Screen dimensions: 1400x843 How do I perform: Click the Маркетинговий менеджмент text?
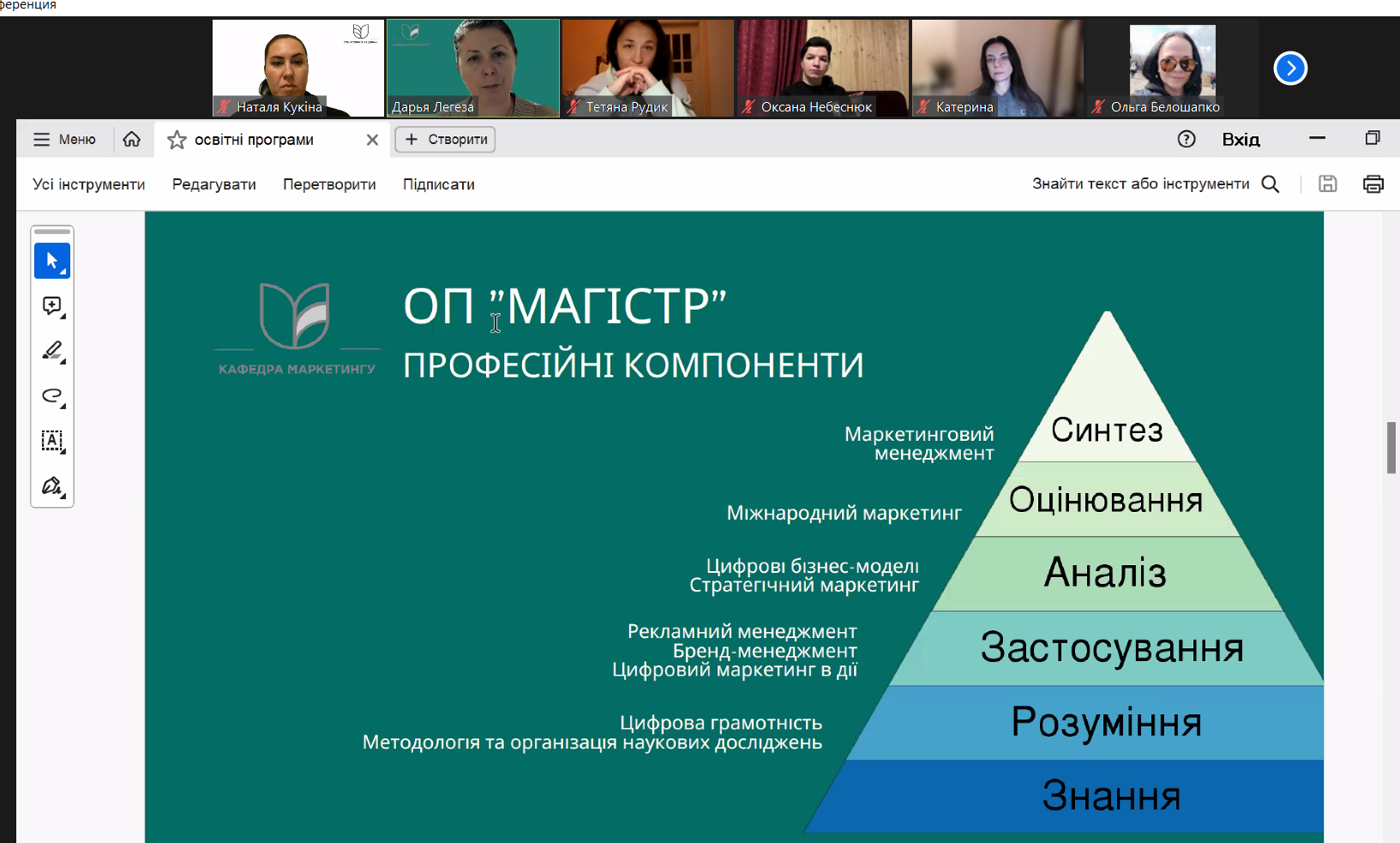click(919, 443)
